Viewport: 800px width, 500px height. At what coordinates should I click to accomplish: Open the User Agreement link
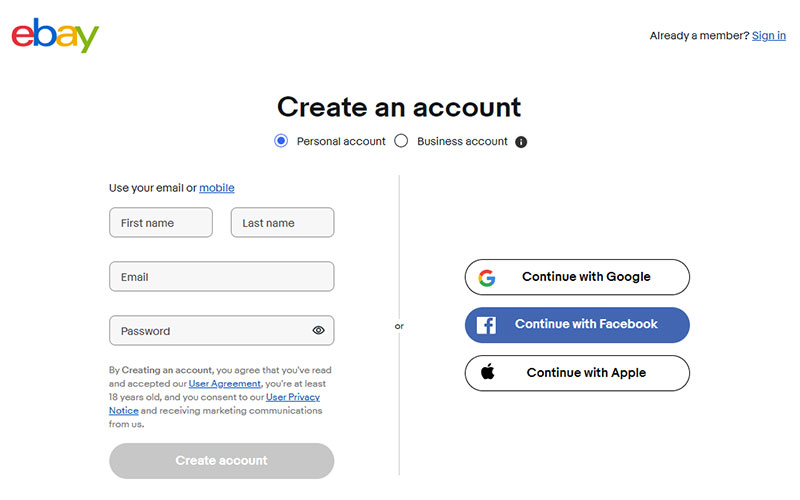tap(225, 383)
